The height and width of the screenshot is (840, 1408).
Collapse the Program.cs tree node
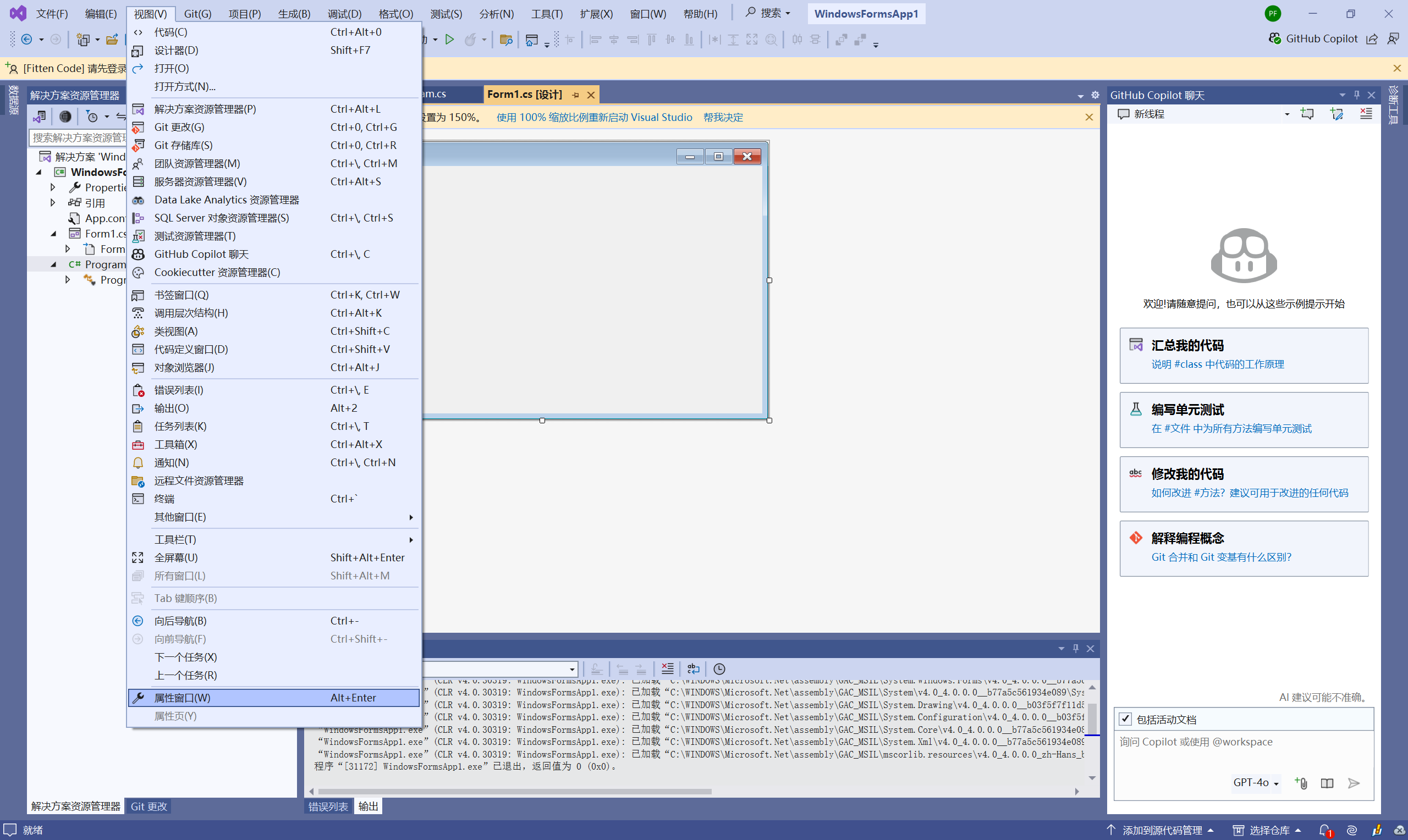54,264
